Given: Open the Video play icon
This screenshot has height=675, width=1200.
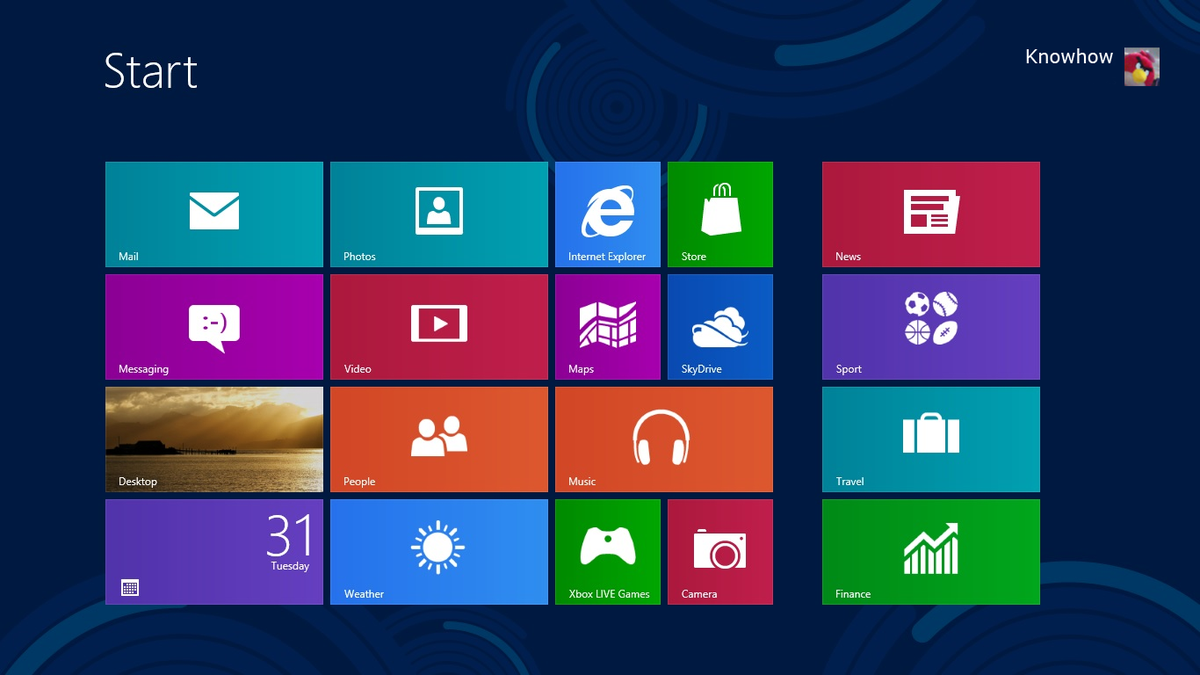Looking at the screenshot, I should [439, 324].
